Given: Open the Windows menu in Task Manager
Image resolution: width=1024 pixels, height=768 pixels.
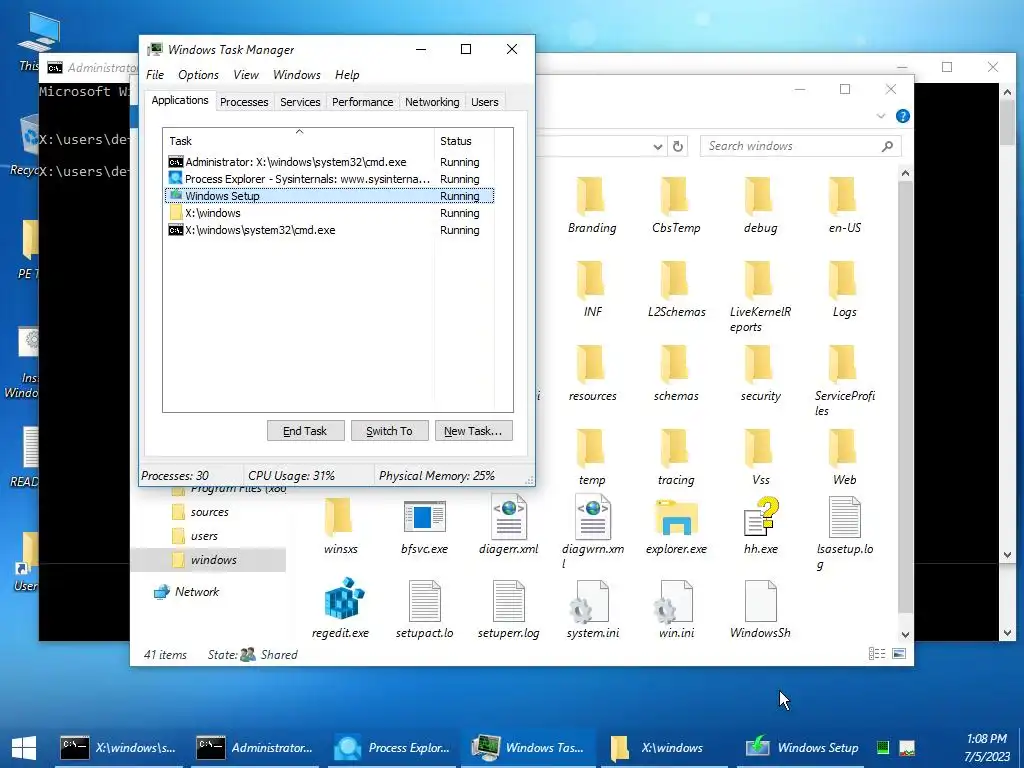Looking at the screenshot, I should click(x=296, y=75).
